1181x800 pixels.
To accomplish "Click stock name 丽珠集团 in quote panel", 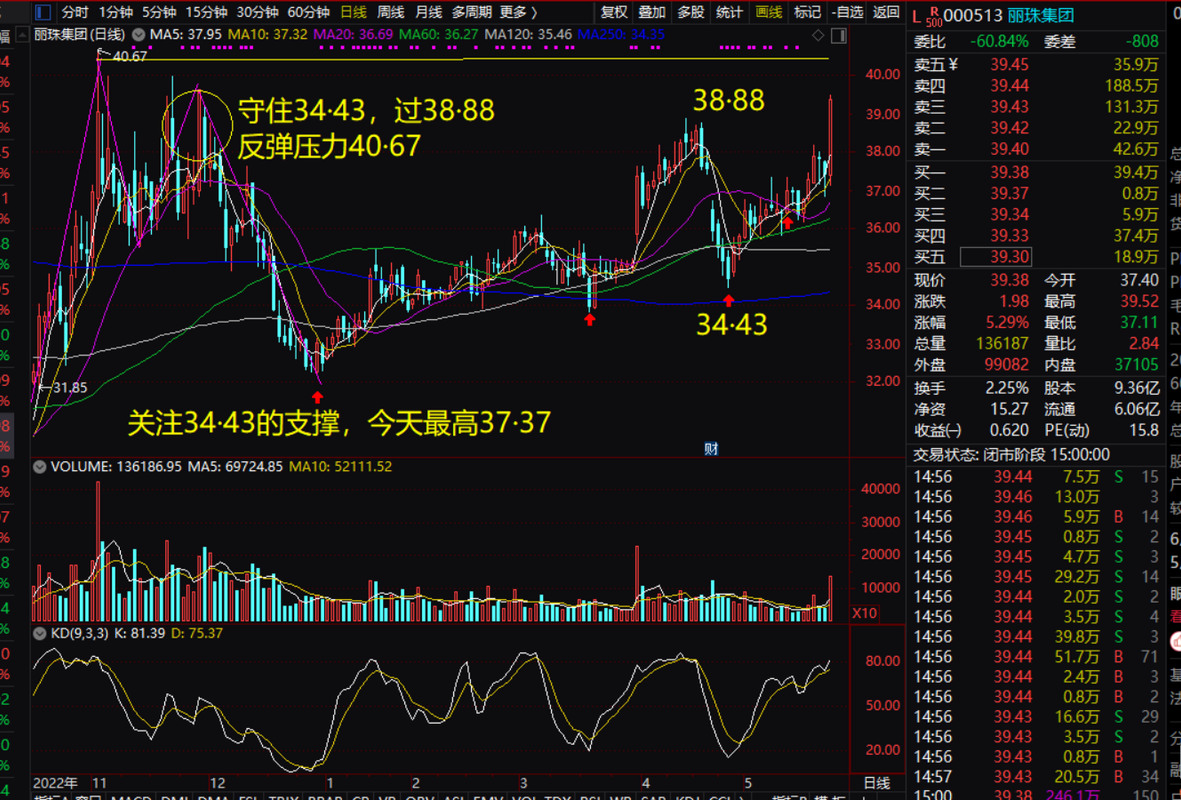I will pos(1040,16).
